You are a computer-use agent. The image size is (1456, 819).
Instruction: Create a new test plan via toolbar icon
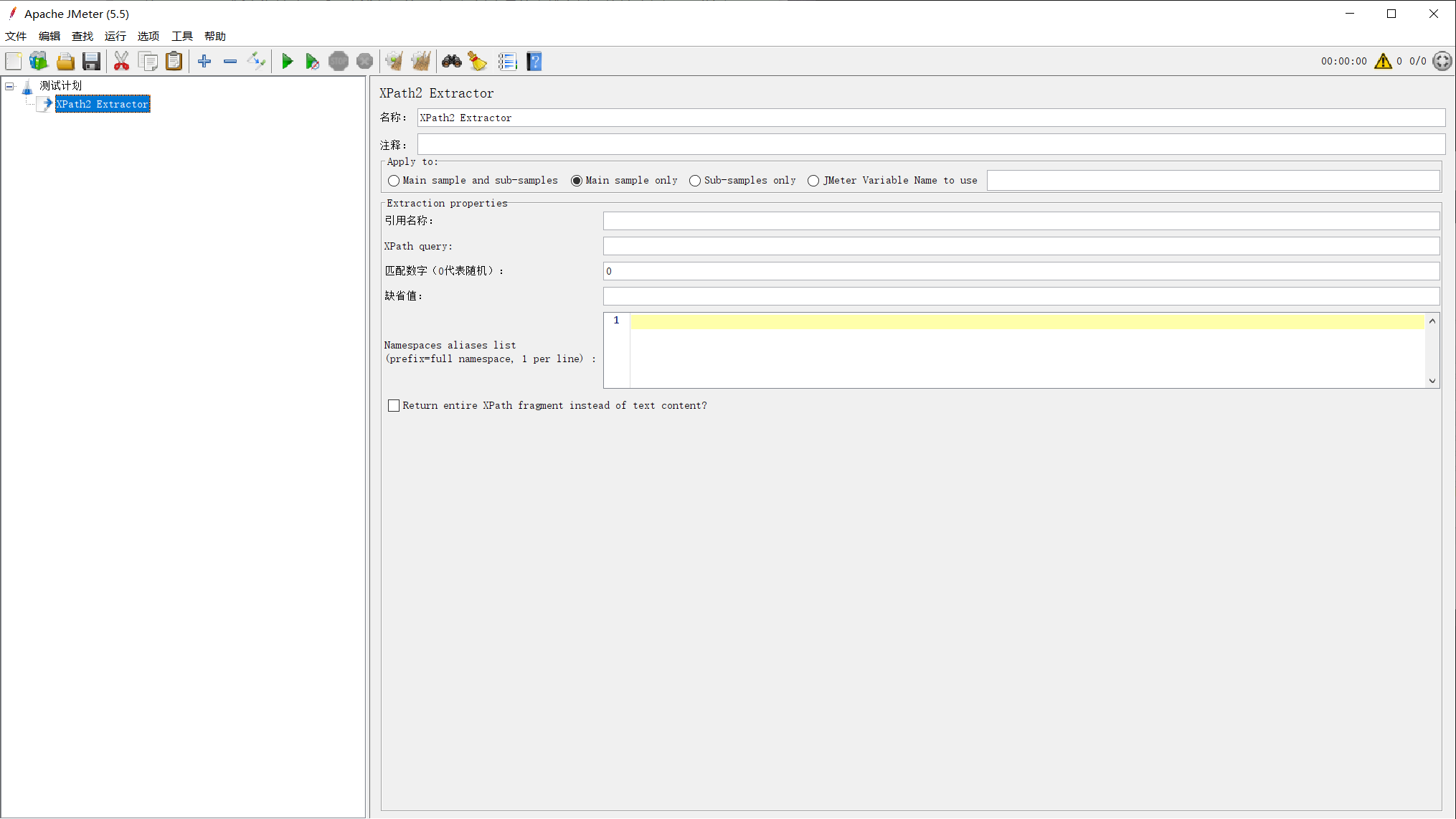pos(13,61)
